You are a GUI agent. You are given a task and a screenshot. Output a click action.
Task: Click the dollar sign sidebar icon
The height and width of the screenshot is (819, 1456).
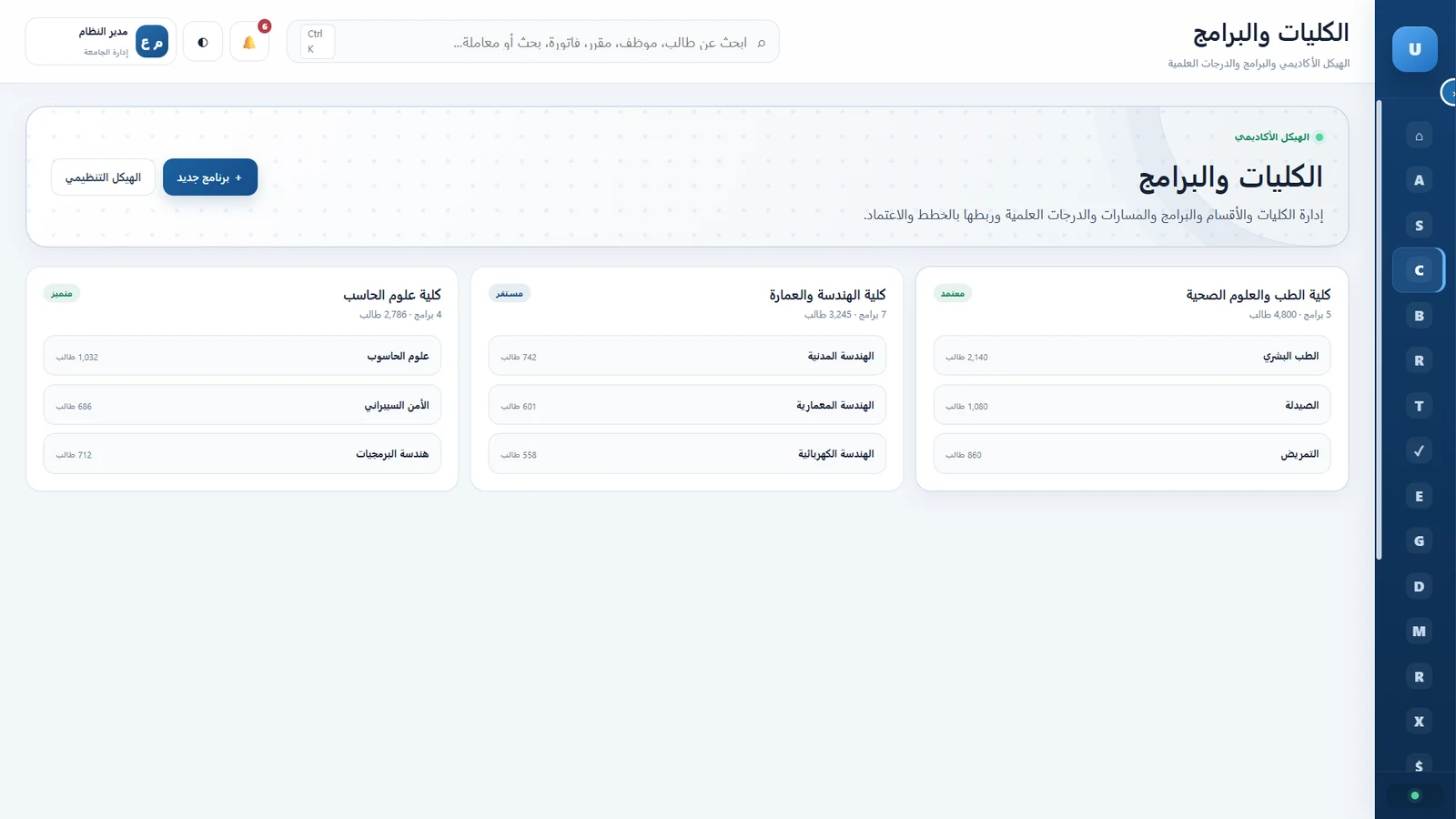pyautogui.click(x=1419, y=764)
